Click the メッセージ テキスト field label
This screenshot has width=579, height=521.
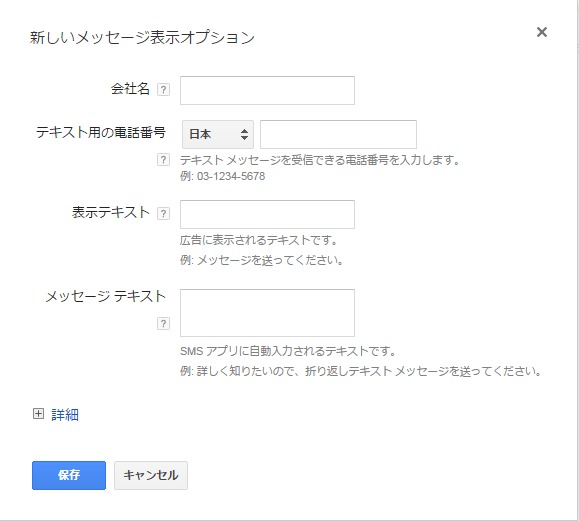coord(106,296)
